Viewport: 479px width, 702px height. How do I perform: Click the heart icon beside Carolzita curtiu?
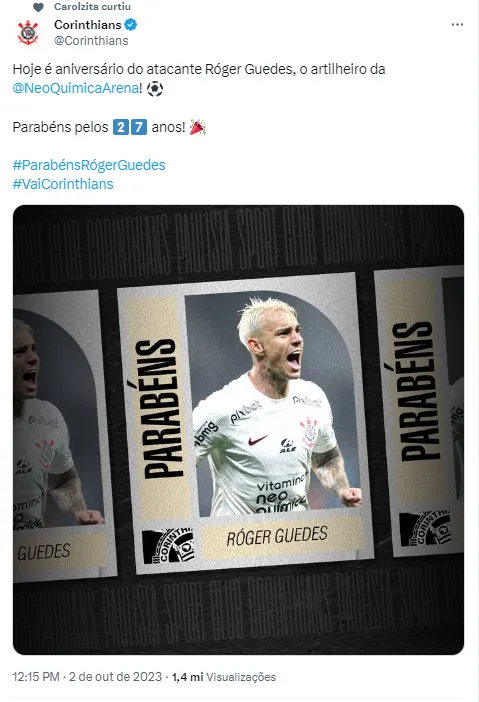[38, 7]
